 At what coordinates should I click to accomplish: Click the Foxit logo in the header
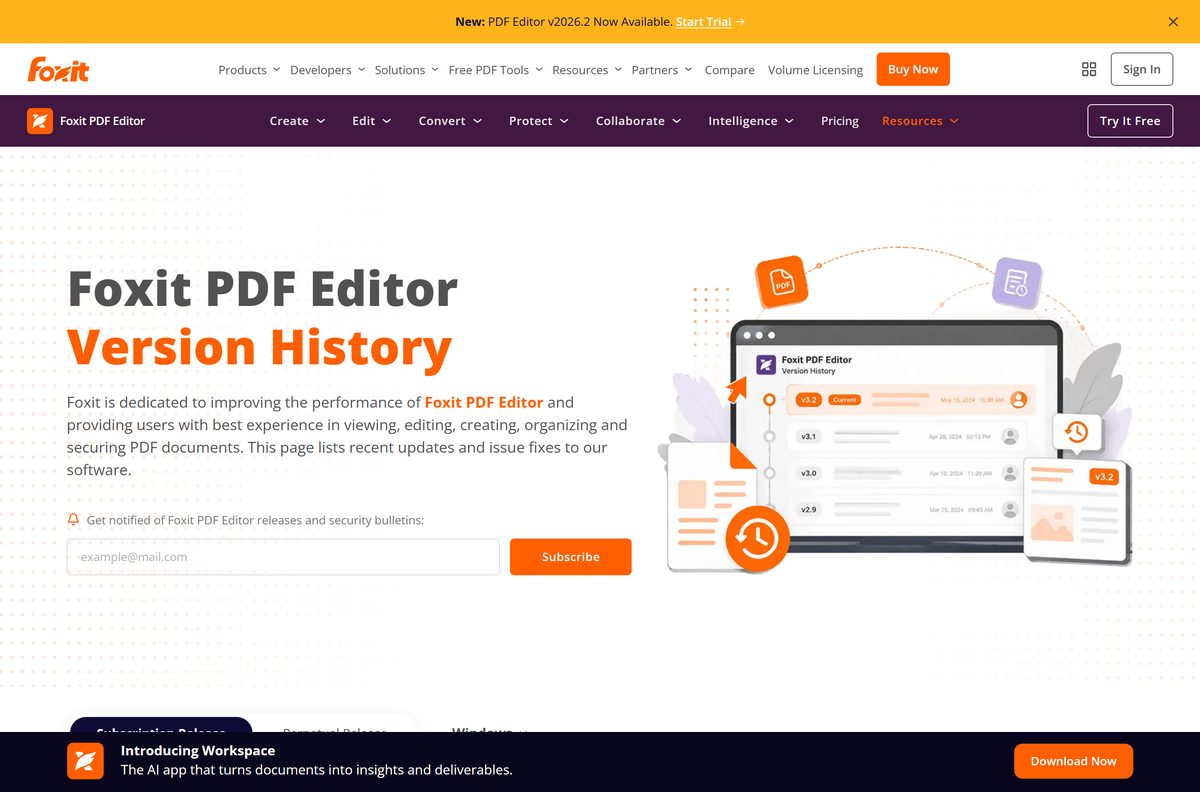(x=58, y=69)
